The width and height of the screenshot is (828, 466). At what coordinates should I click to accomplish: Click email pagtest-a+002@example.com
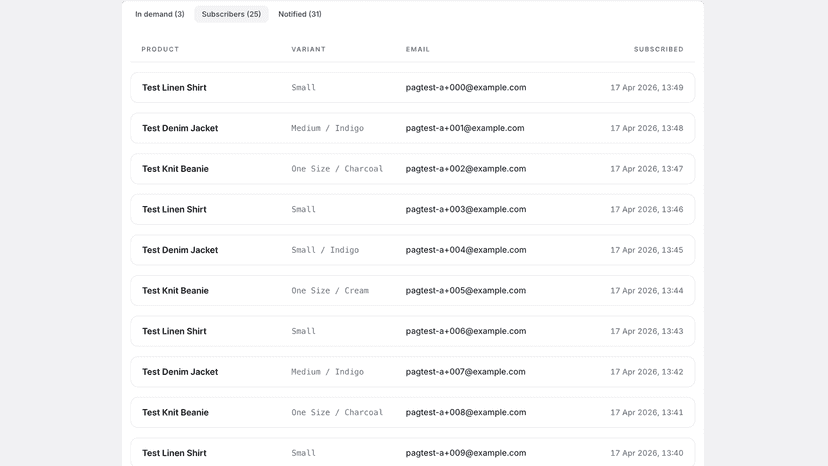466,169
